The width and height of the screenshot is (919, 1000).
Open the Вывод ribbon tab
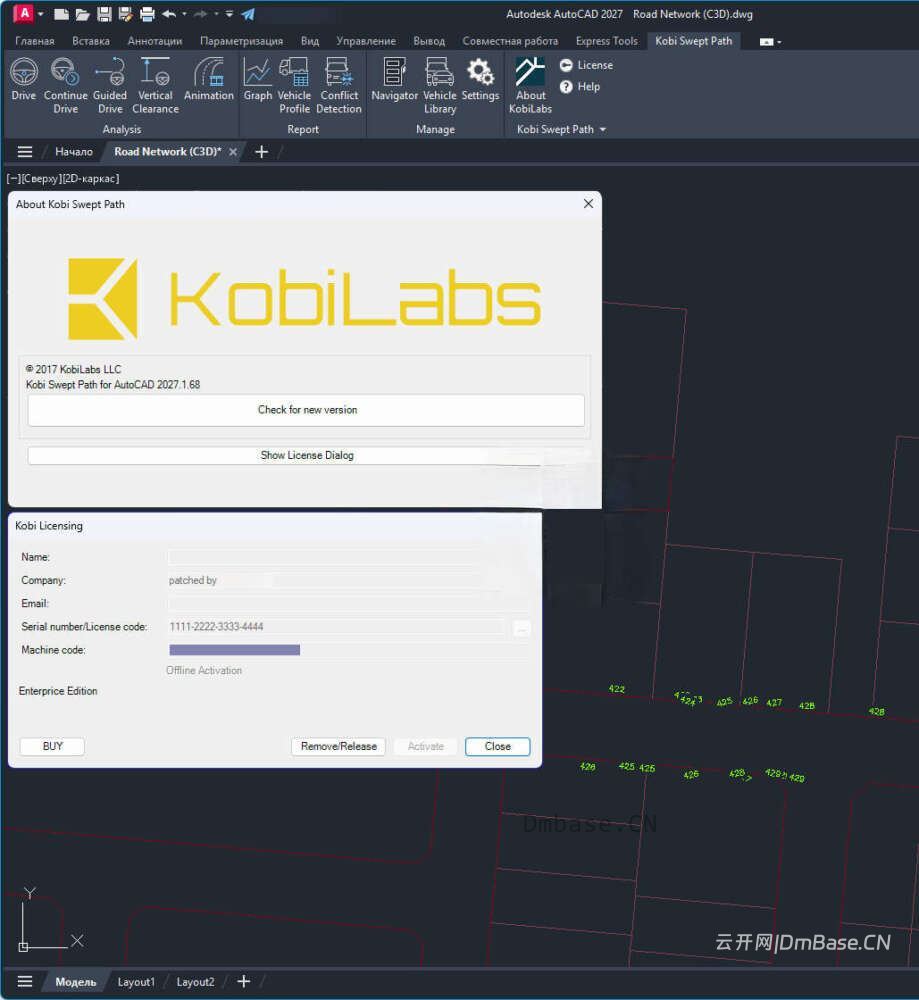[x=429, y=41]
